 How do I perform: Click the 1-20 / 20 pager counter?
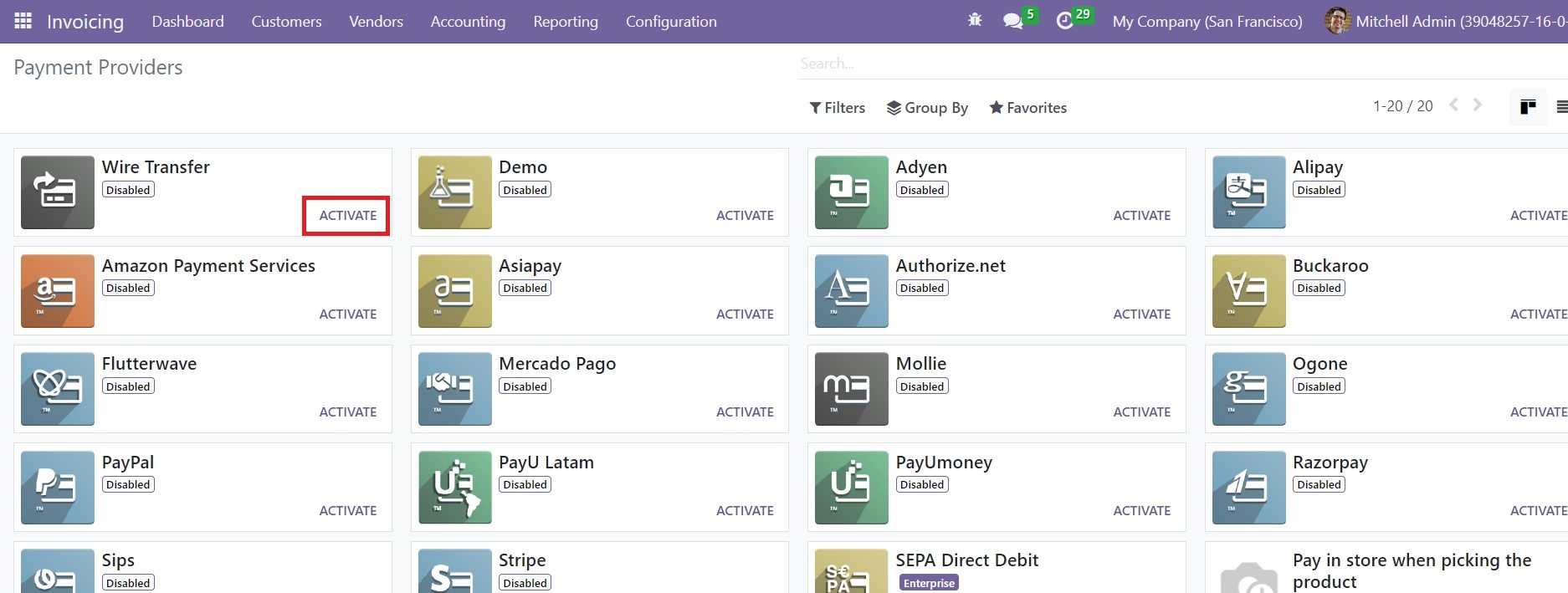[x=1402, y=106]
